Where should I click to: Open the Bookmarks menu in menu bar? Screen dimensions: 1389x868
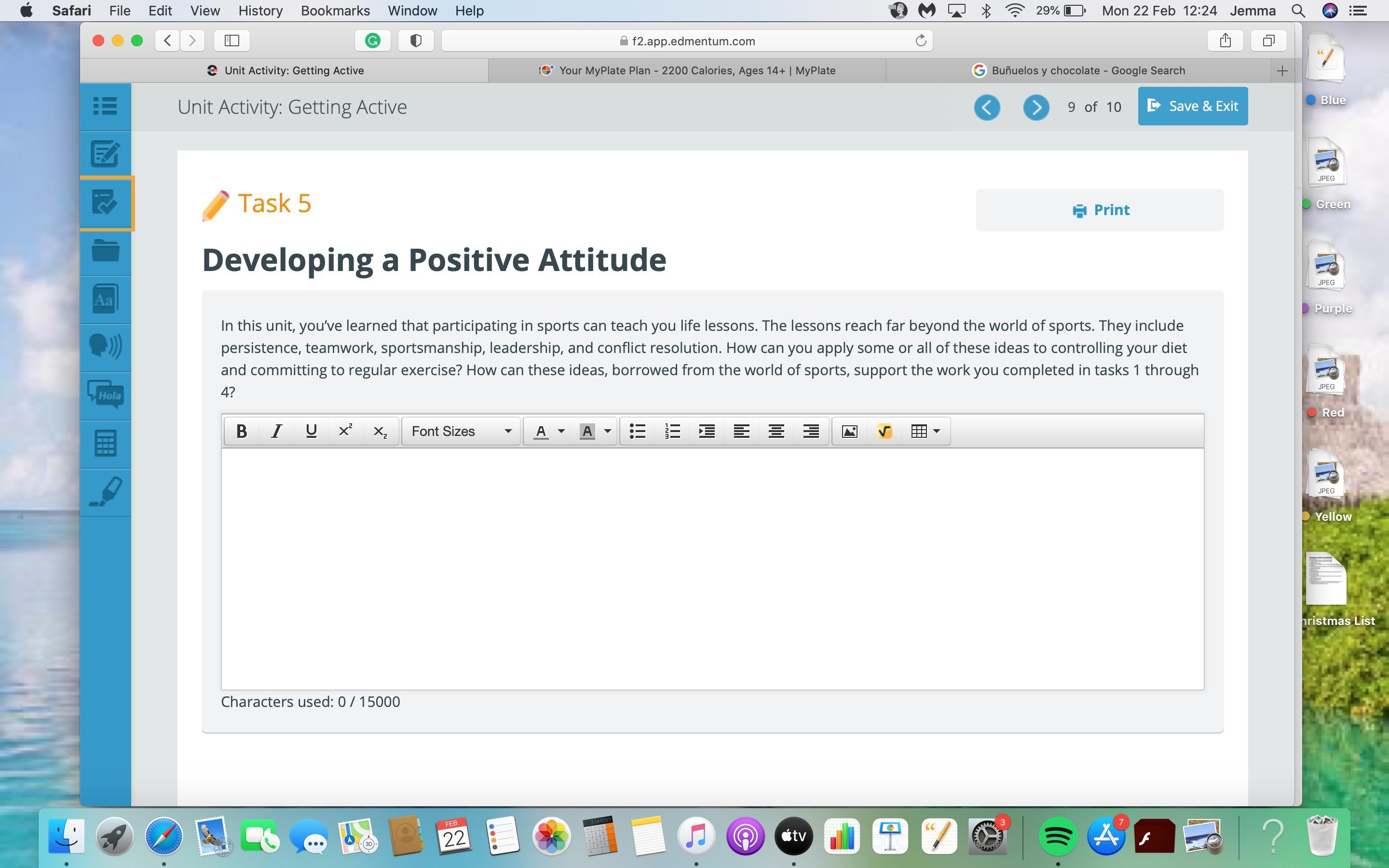coord(335,11)
